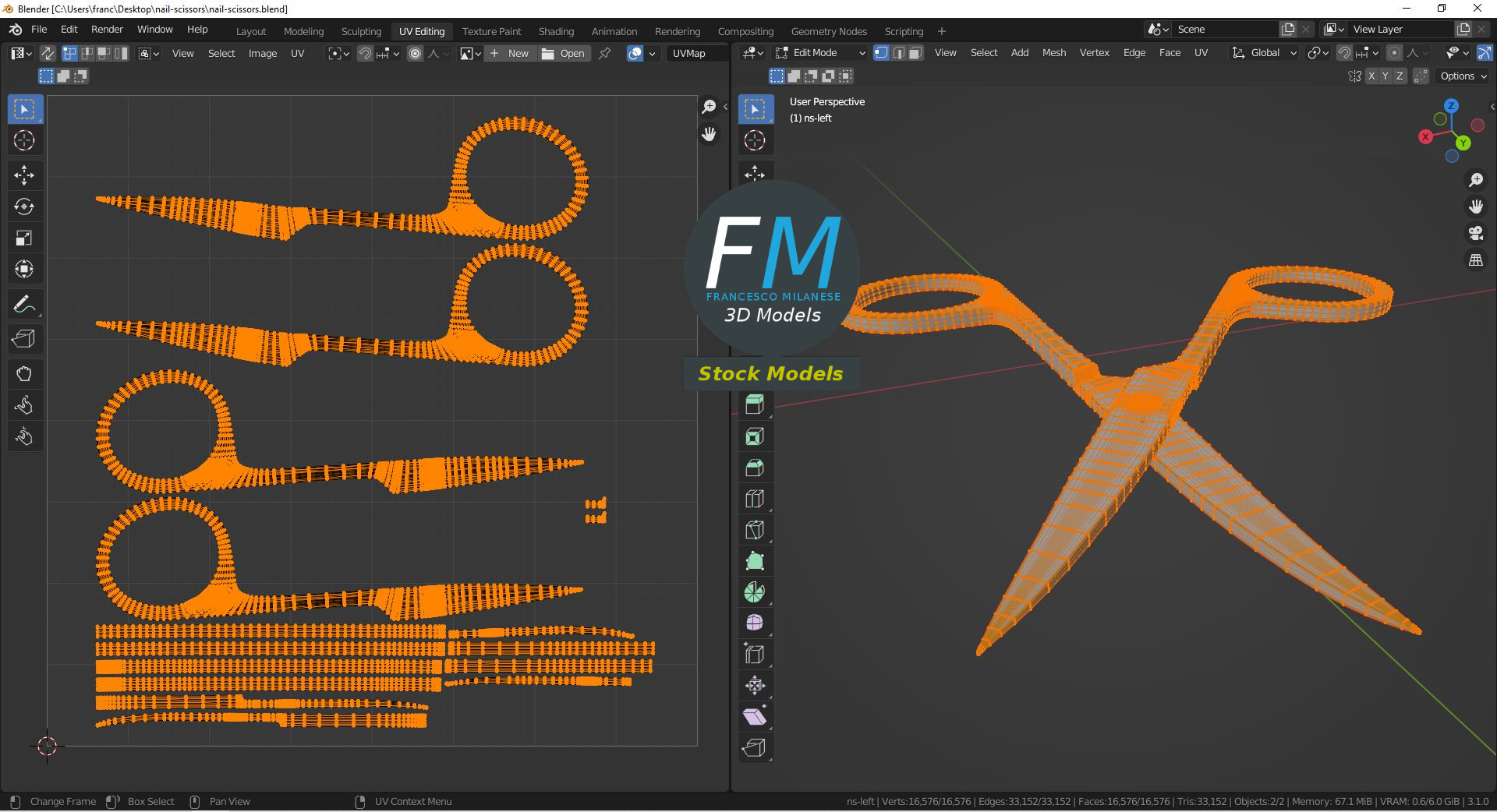The image size is (1497, 812).
Task: Toggle UV editor overlays
Action: coord(635,53)
